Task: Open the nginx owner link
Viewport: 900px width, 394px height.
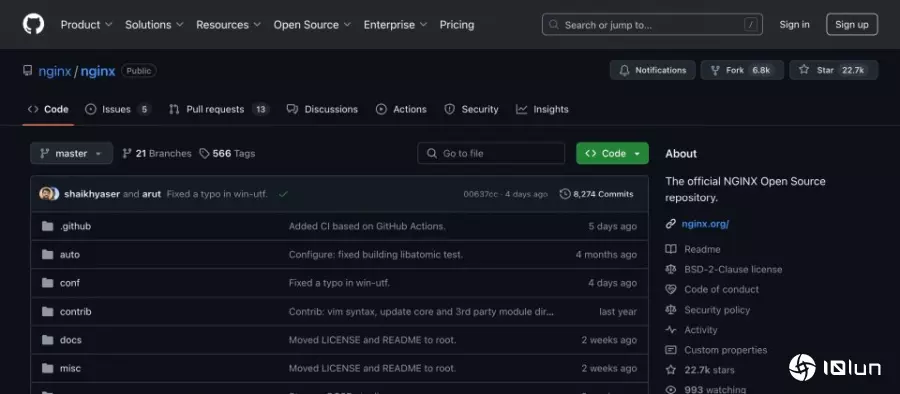Action: [55, 71]
